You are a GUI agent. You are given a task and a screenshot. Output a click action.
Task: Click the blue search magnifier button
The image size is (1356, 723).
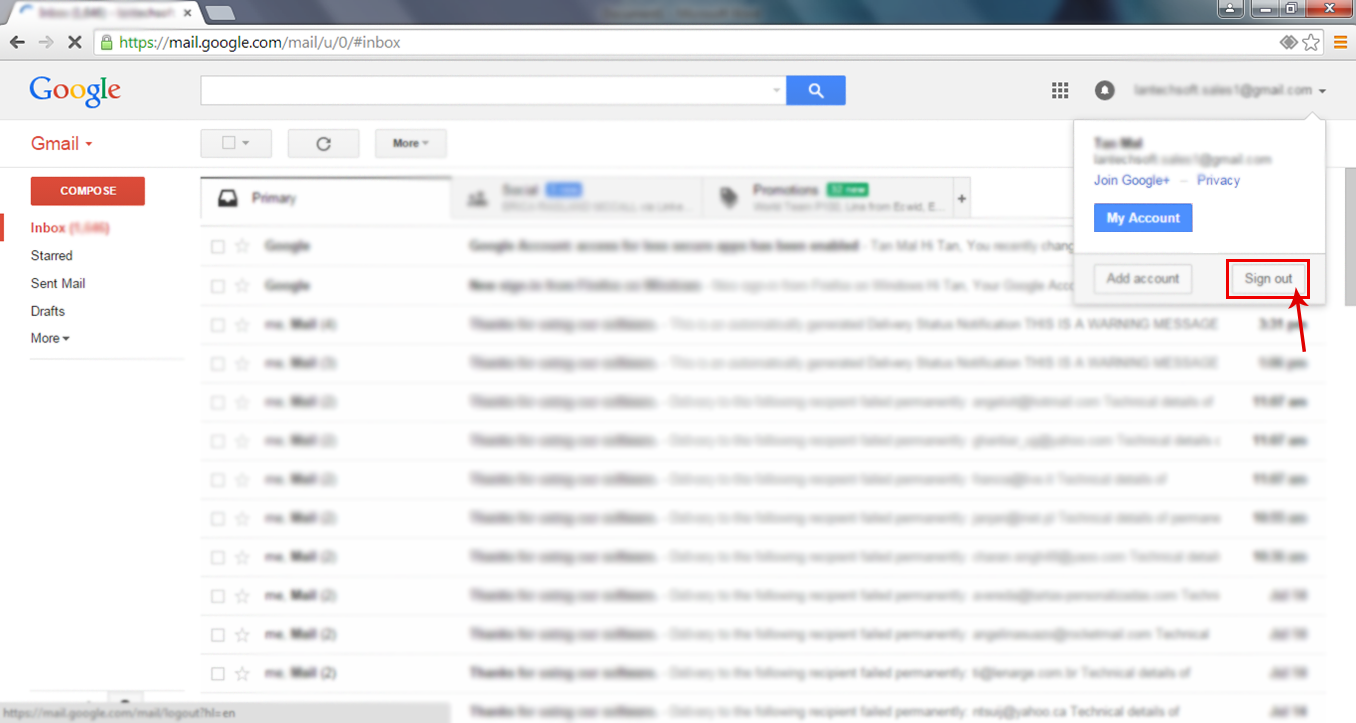pos(816,90)
